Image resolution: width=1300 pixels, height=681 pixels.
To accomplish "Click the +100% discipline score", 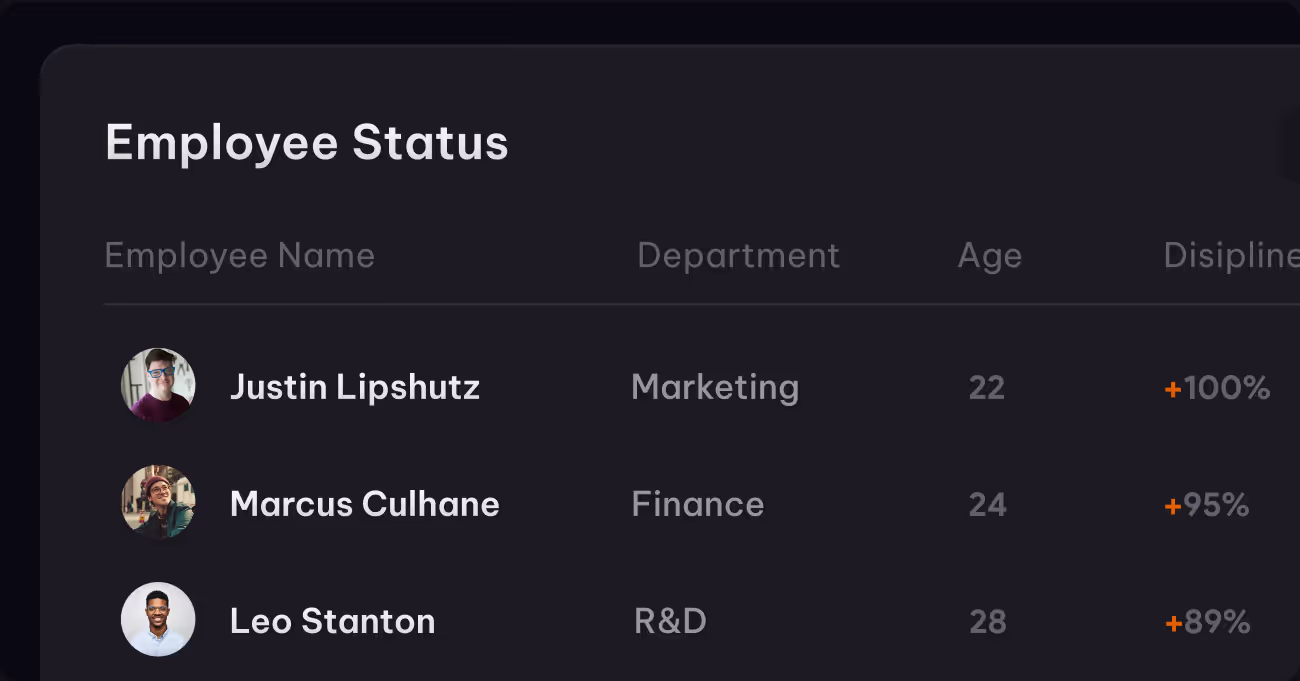I will click(1217, 387).
